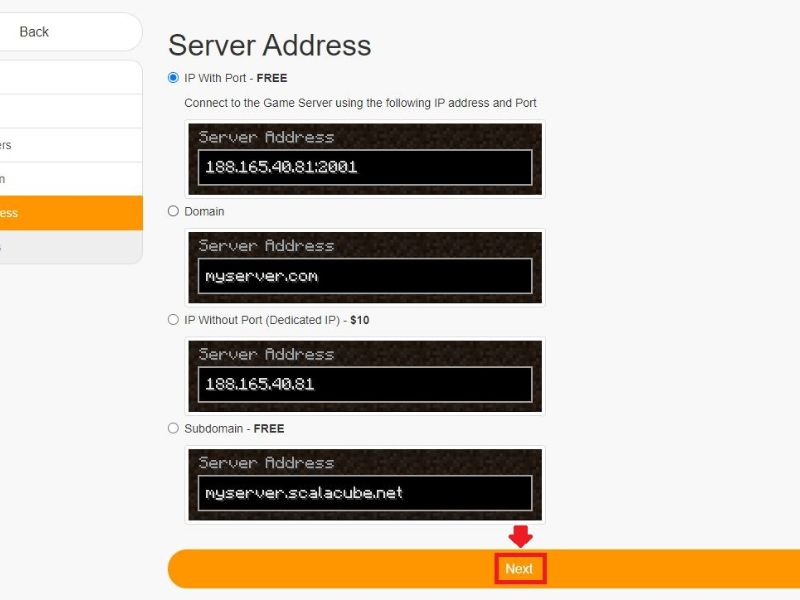Choose IP Without Port (Dedicated IP) radio
This screenshot has height=600, width=800.
173,320
